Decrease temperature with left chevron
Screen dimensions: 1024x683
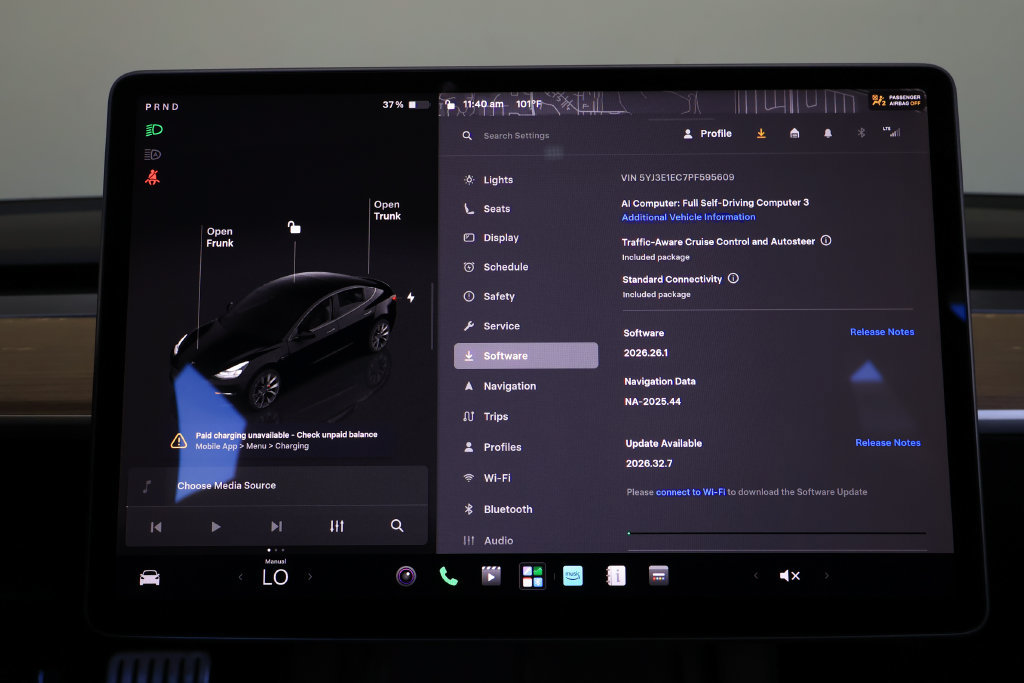coord(241,577)
